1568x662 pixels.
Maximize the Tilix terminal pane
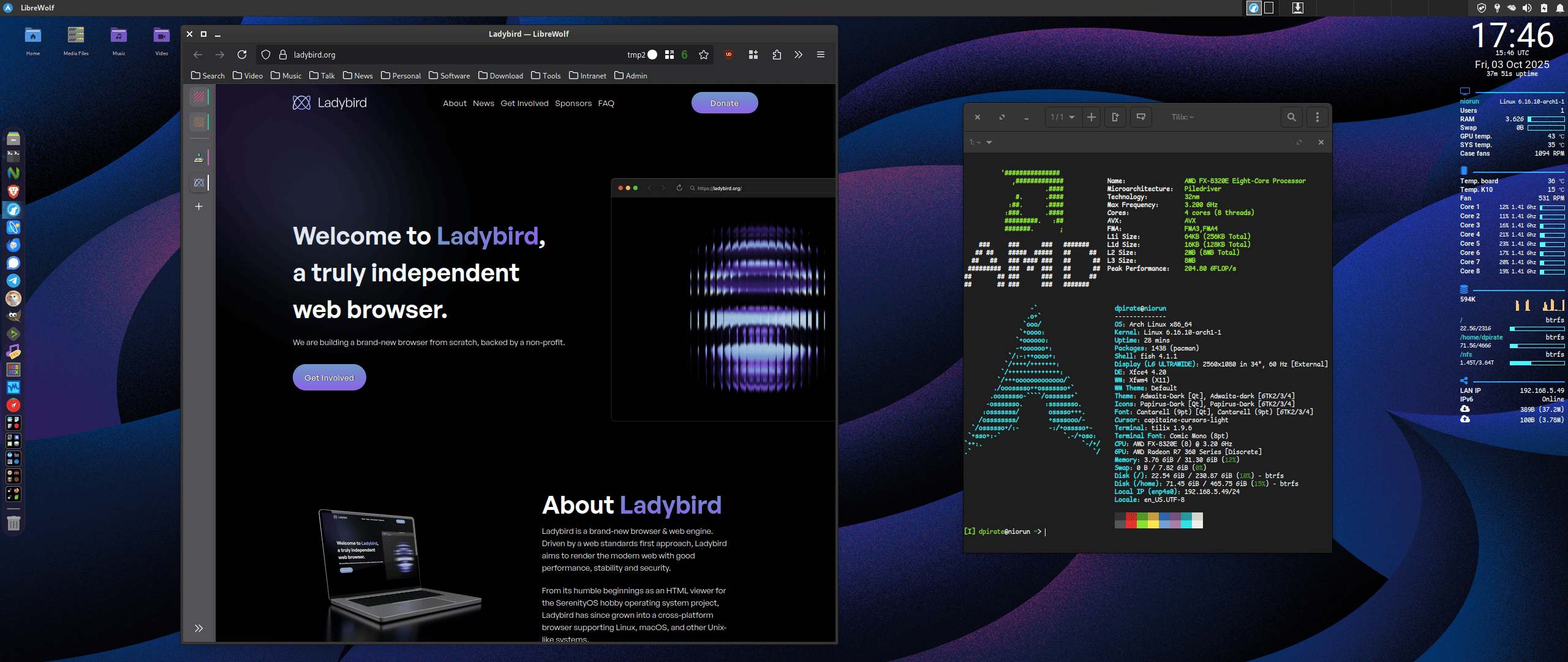1298,142
